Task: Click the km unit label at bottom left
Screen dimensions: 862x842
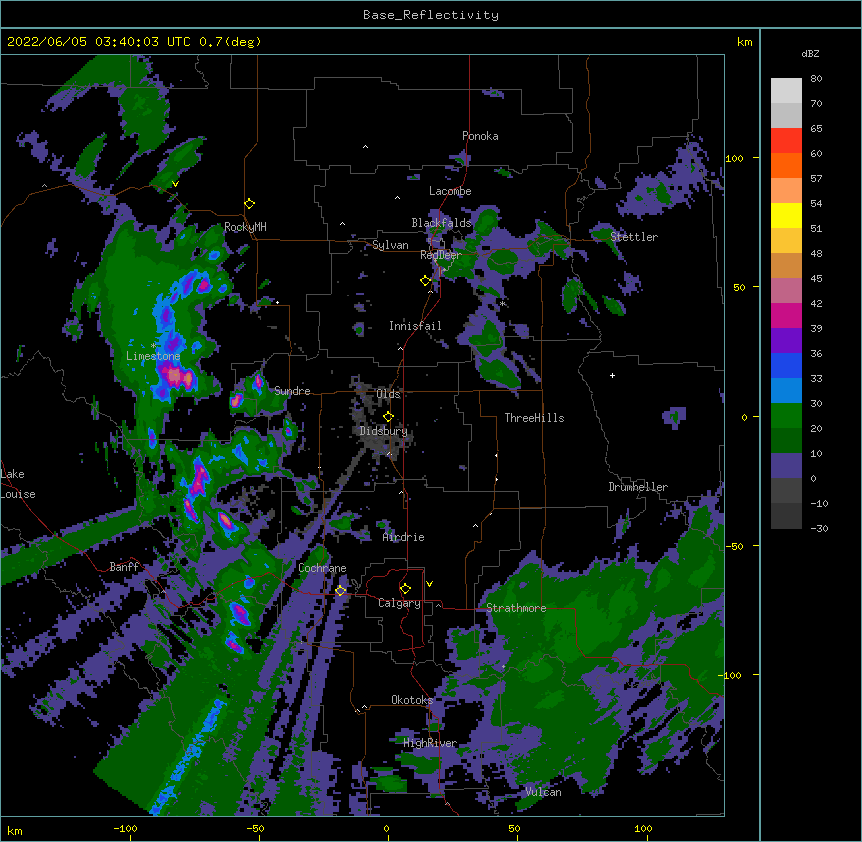Action: [x=15, y=830]
